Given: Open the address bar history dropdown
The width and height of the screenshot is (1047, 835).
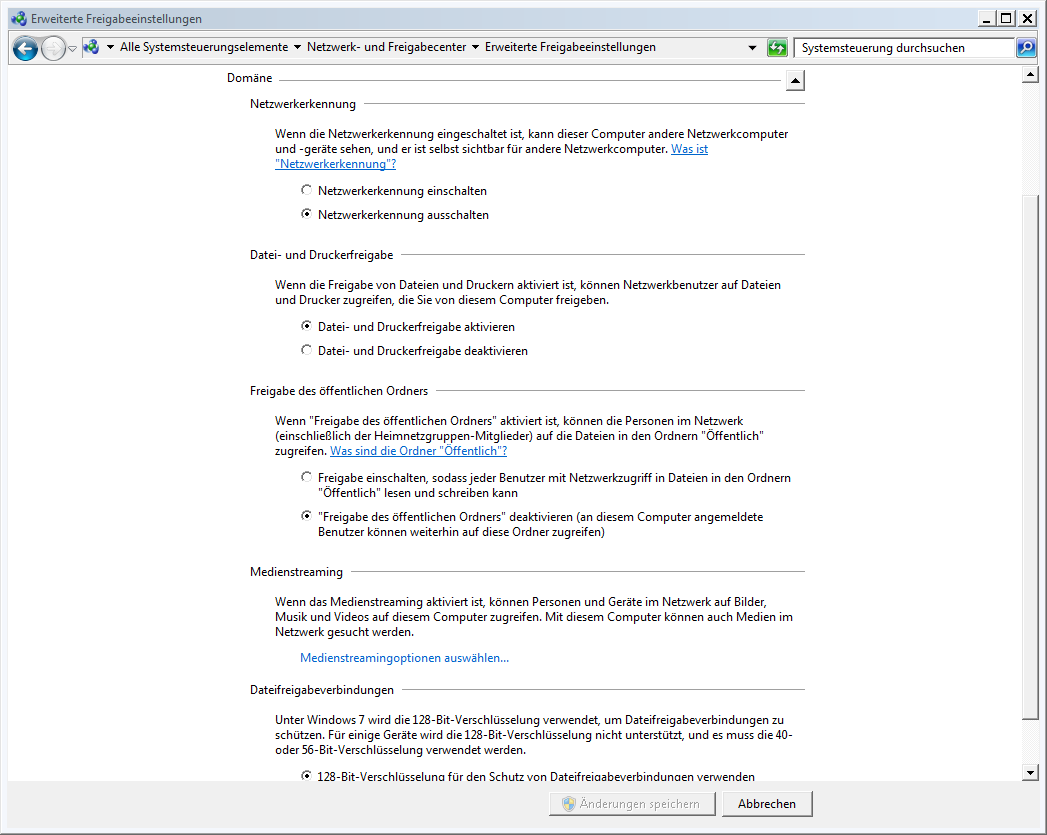Looking at the screenshot, I should (x=752, y=48).
